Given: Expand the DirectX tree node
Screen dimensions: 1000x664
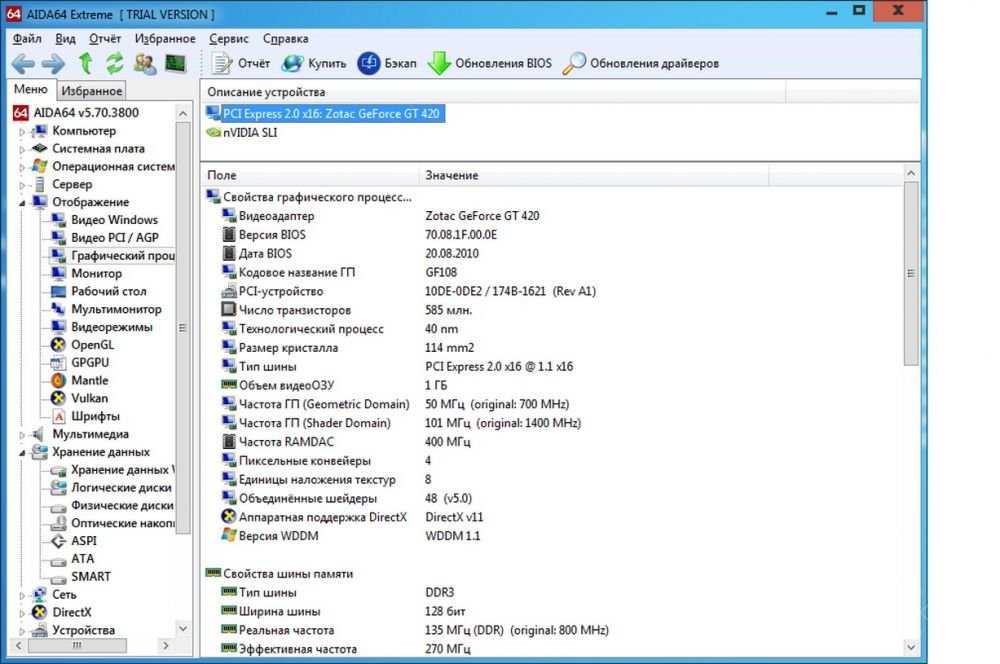Looking at the screenshot, I should point(22,613).
